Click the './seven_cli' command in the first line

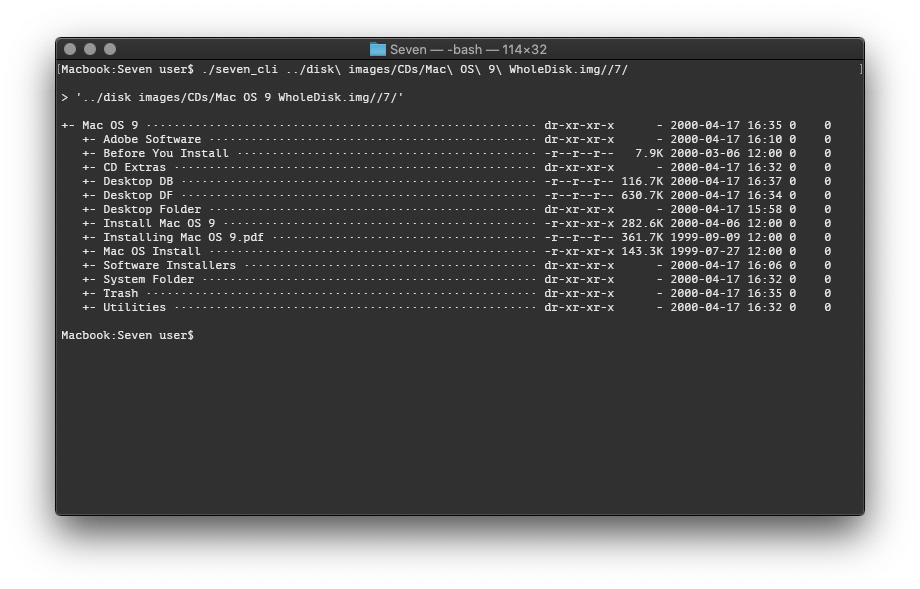pyautogui.click(x=239, y=69)
